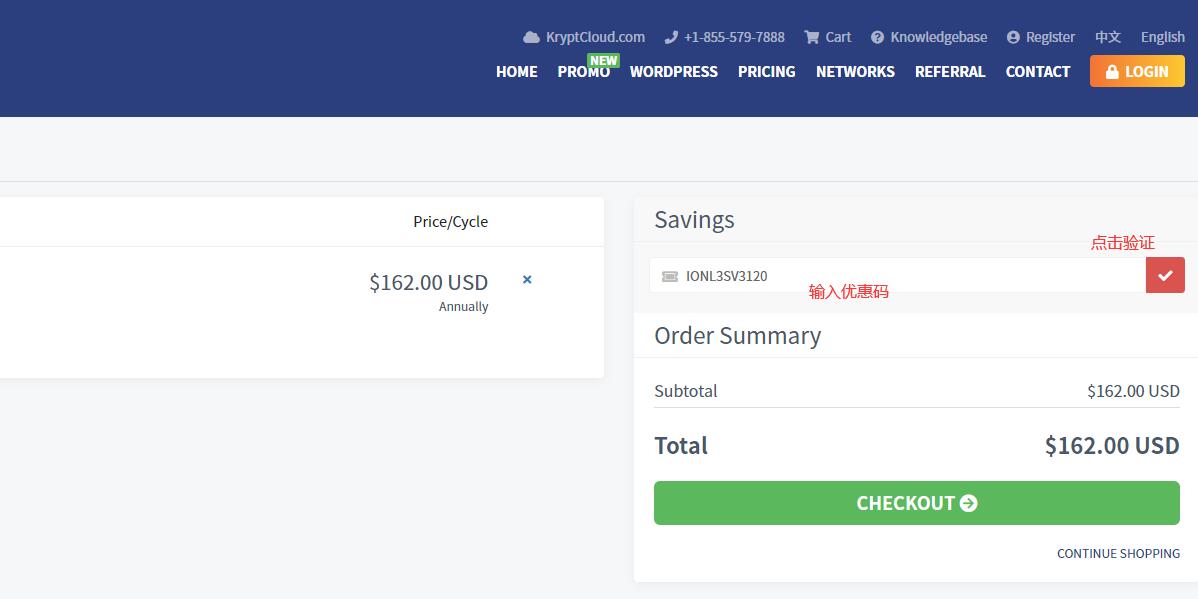Remove the $162.00 item with the X
This screenshot has height=599, width=1198.
(527, 280)
